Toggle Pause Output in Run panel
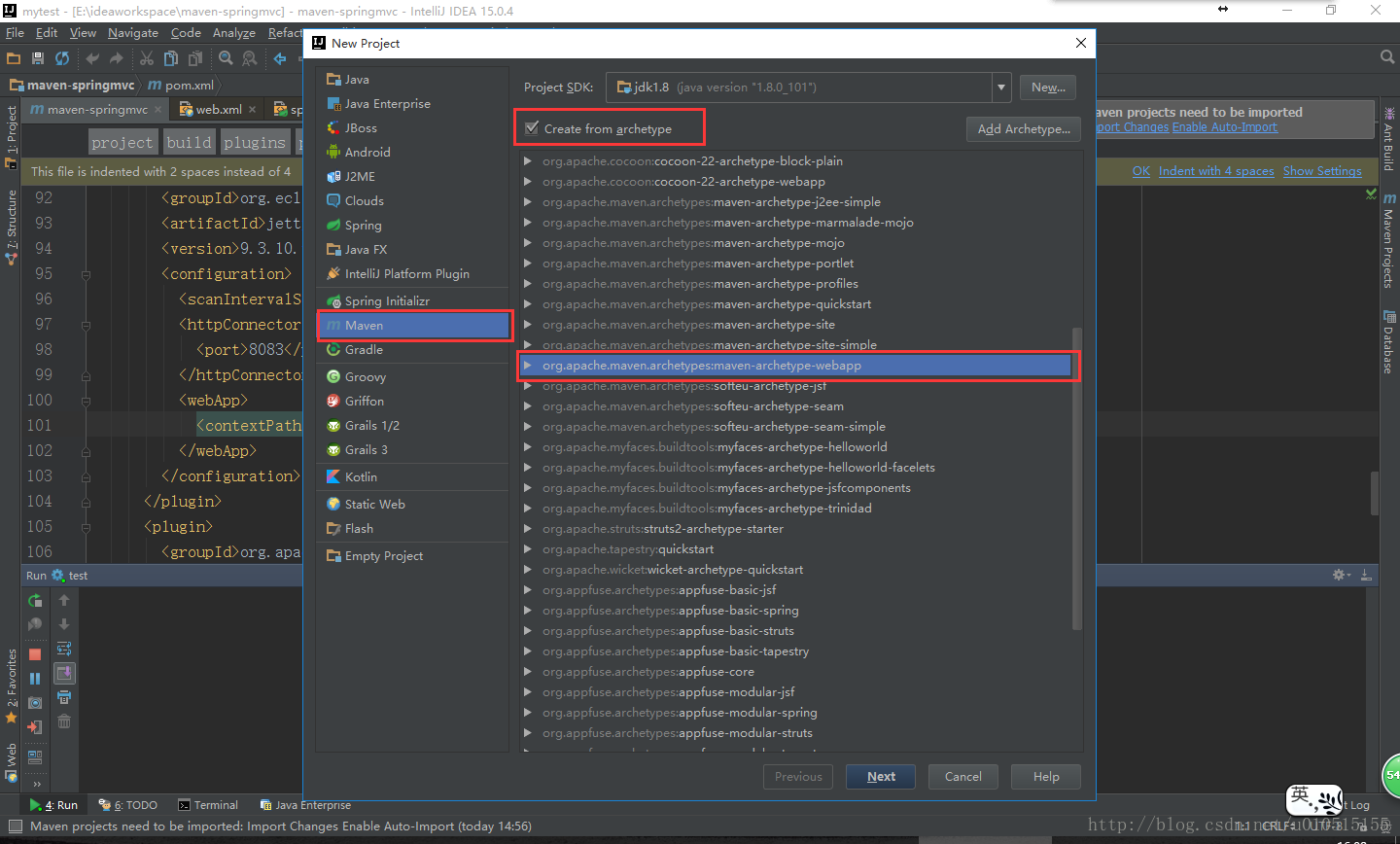Image resolution: width=1400 pixels, height=844 pixels. click(35, 679)
